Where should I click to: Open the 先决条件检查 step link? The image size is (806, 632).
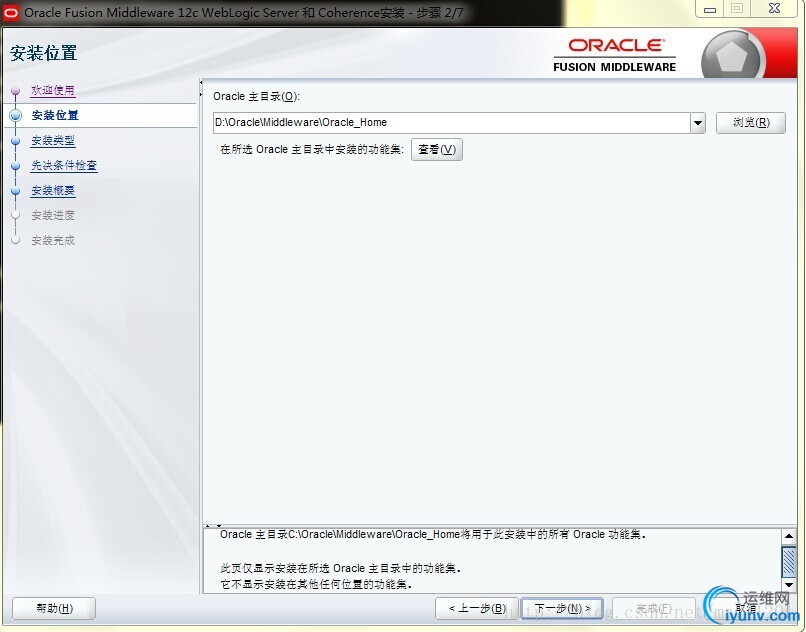pos(64,165)
